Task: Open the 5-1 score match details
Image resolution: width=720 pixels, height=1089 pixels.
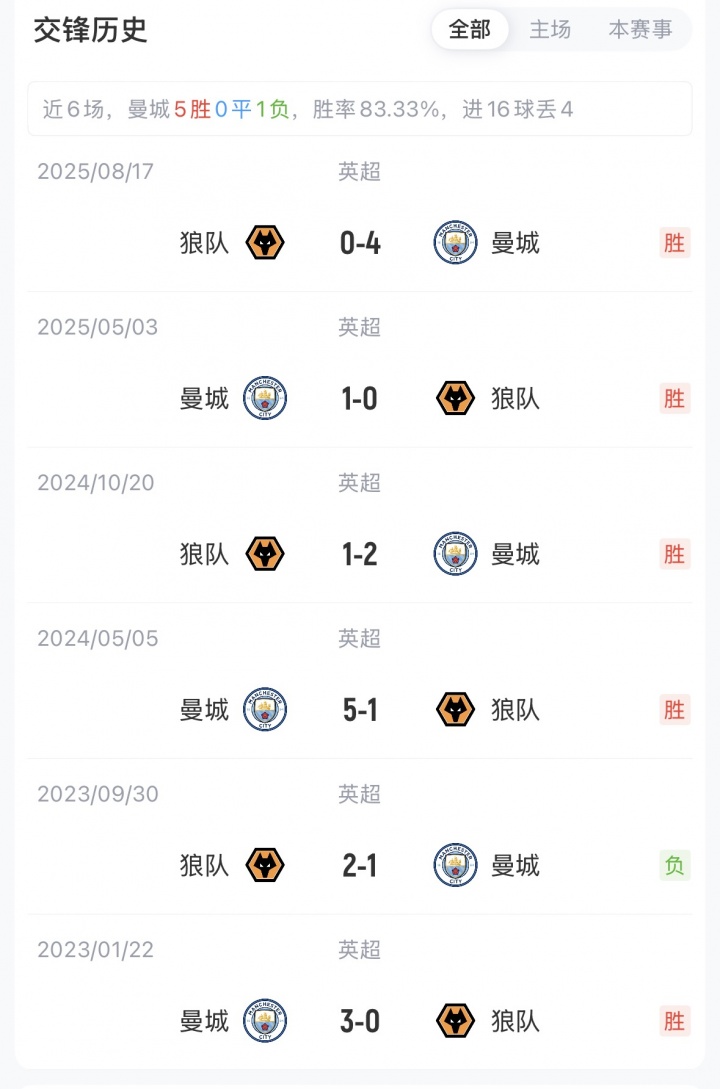Action: tap(360, 710)
